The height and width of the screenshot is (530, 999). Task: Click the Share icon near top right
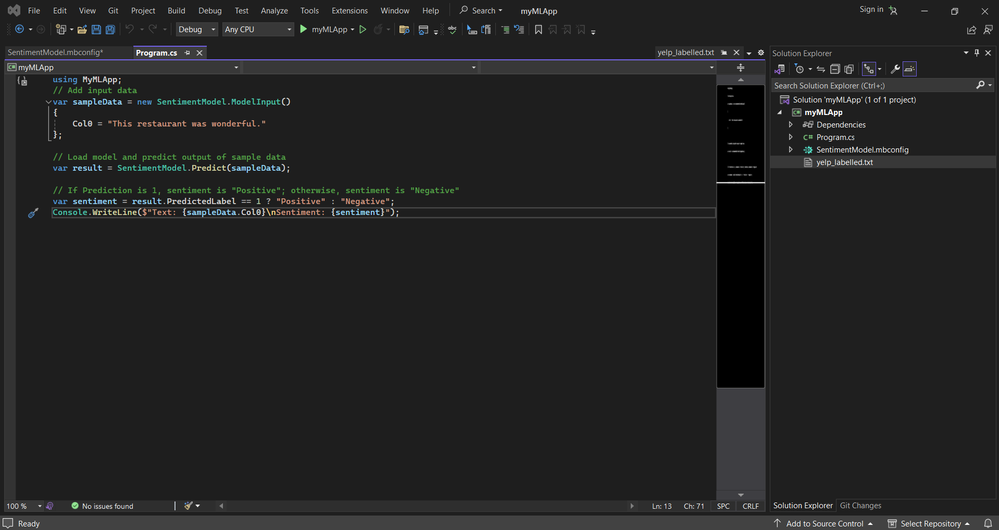(x=971, y=29)
